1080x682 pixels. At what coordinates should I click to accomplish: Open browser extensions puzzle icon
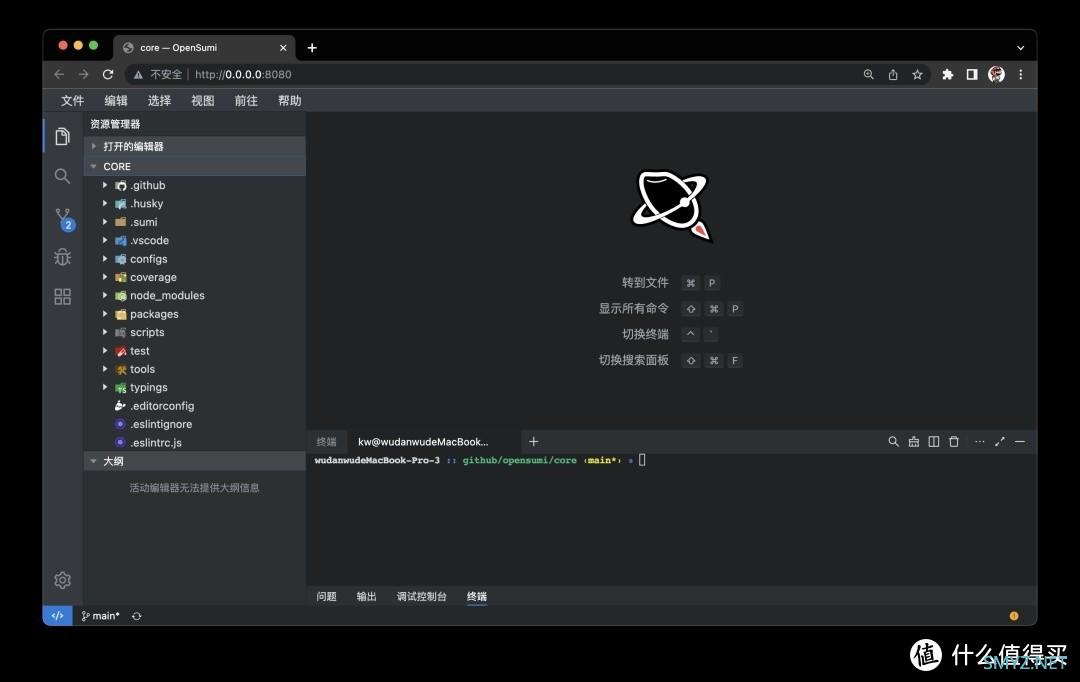[x=948, y=74]
